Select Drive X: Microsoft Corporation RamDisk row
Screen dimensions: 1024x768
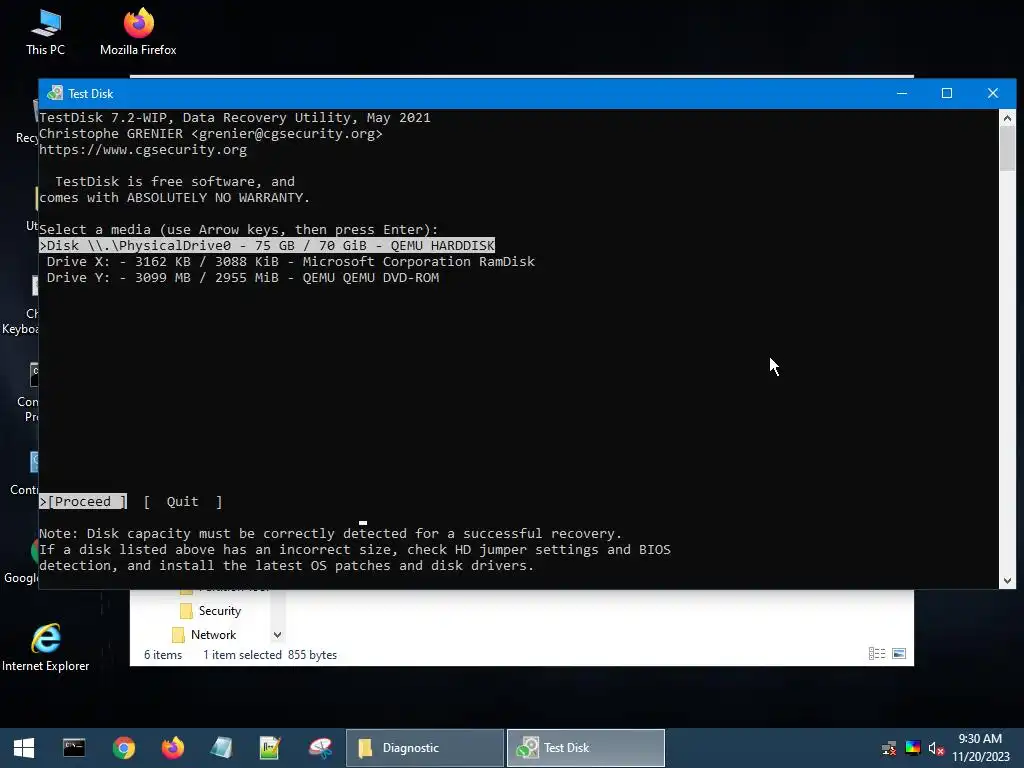click(x=291, y=262)
